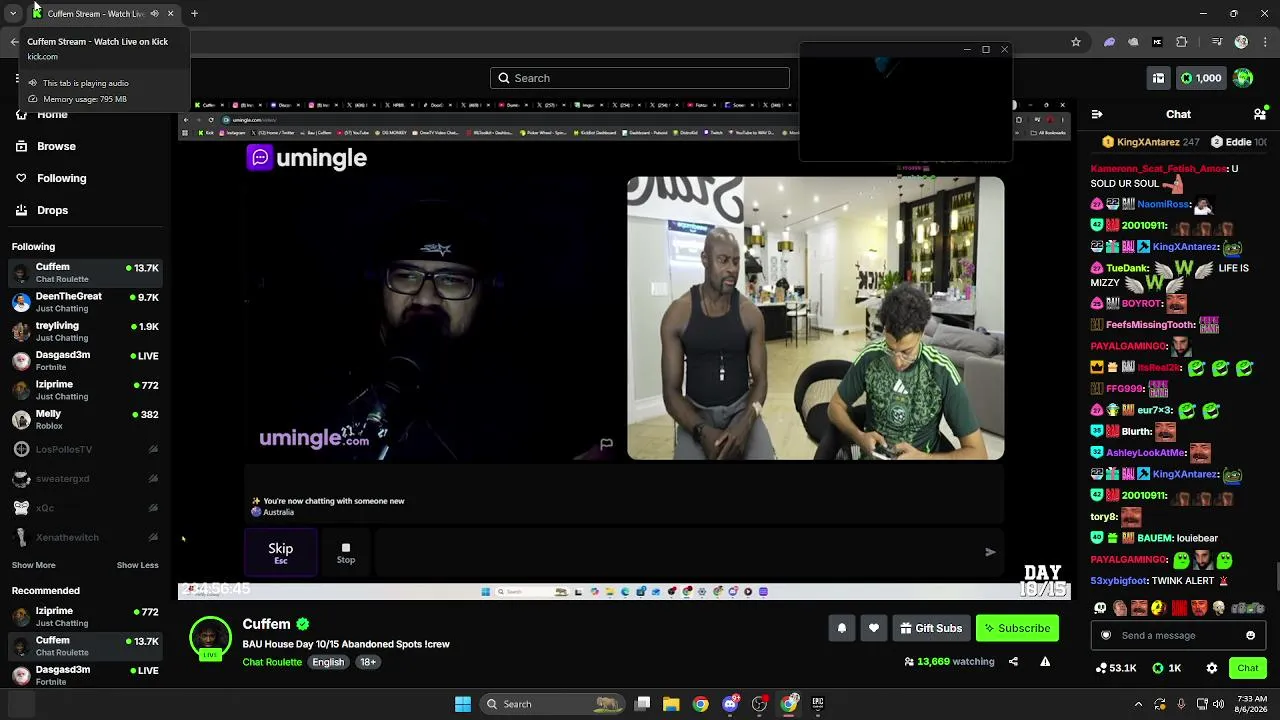Bookmark this page with the star icon

[1076, 42]
